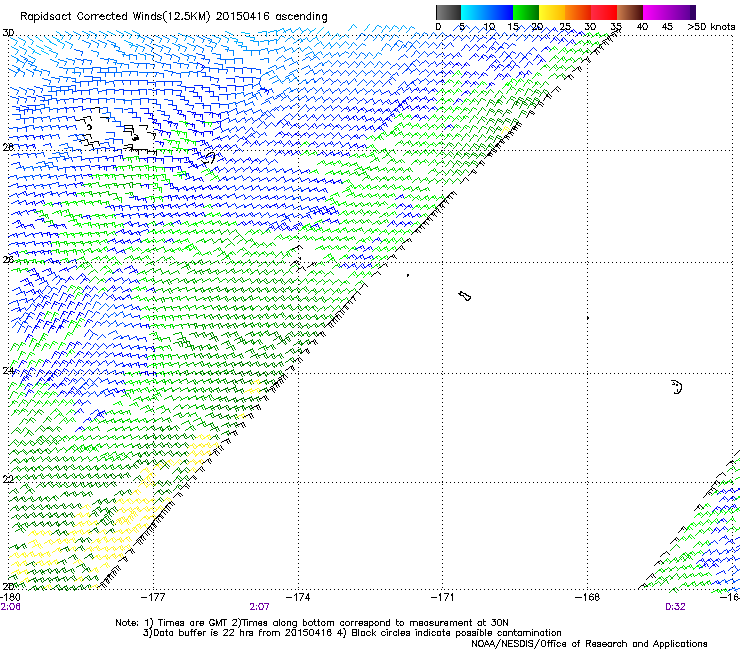Click the purple time stamp 2:08
The image size is (740, 650).
tap(10, 607)
